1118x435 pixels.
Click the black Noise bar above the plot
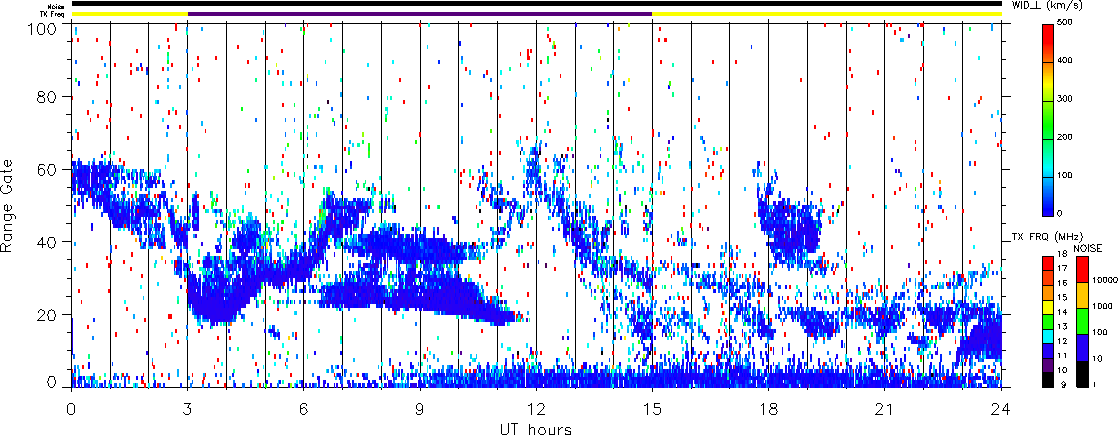pyautogui.click(x=536, y=4)
